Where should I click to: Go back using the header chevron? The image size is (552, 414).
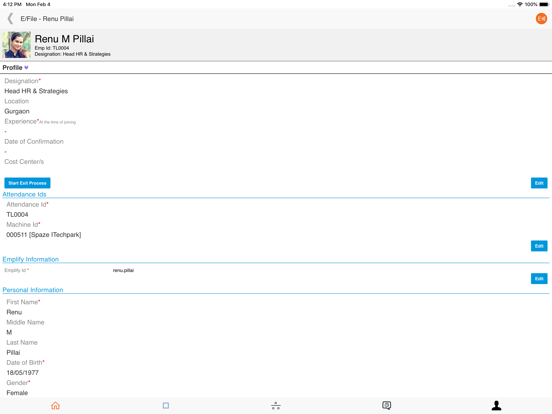coord(10,19)
